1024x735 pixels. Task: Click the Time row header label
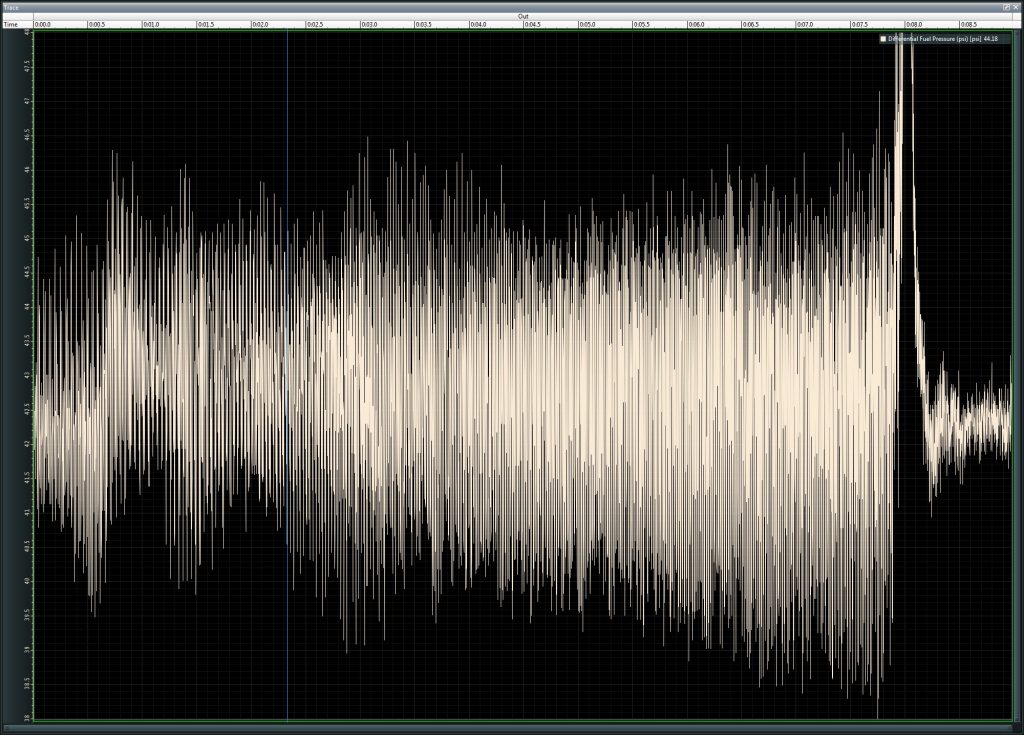point(10,24)
